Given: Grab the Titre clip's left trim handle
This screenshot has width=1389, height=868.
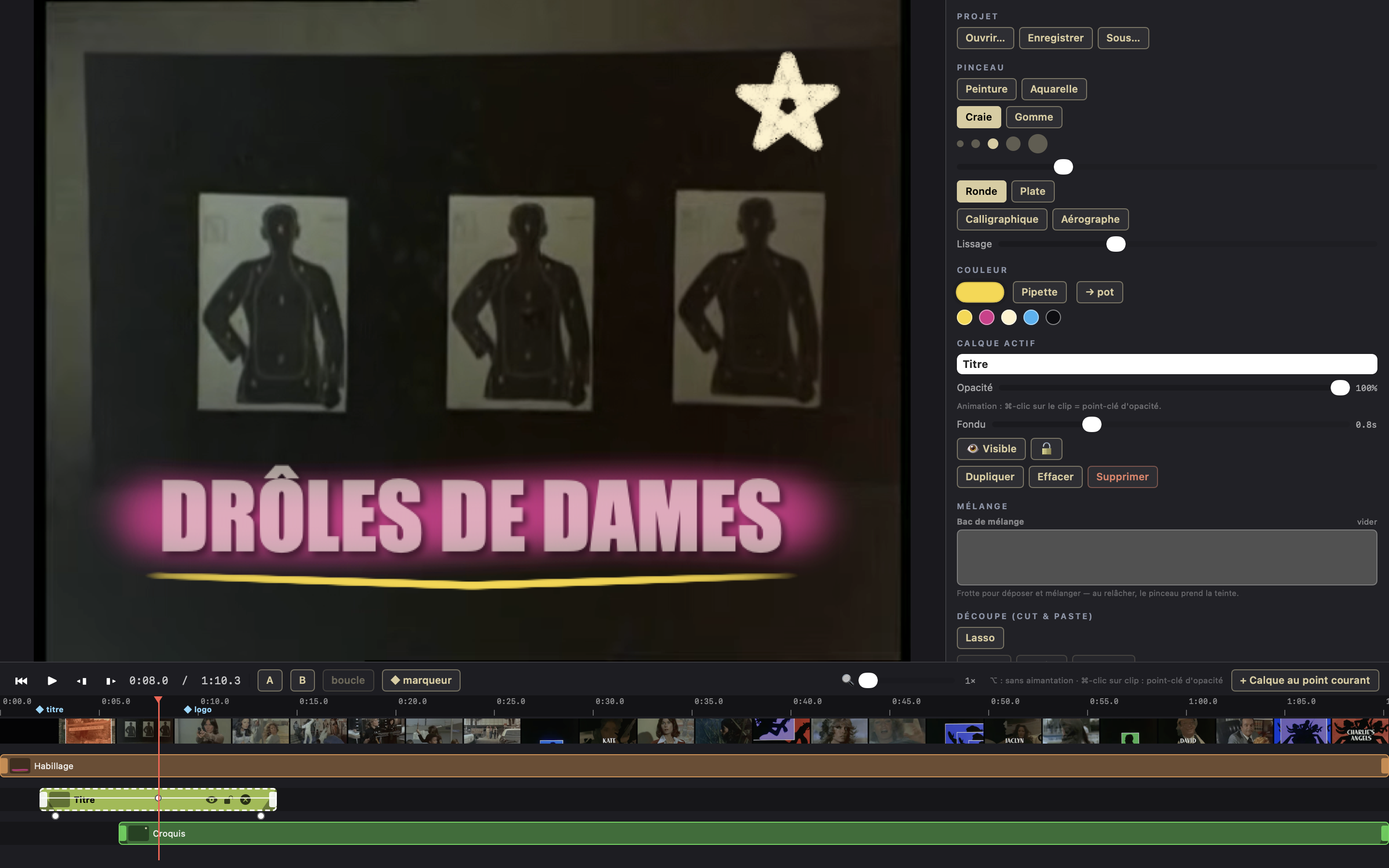Looking at the screenshot, I should click(x=43, y=800).
